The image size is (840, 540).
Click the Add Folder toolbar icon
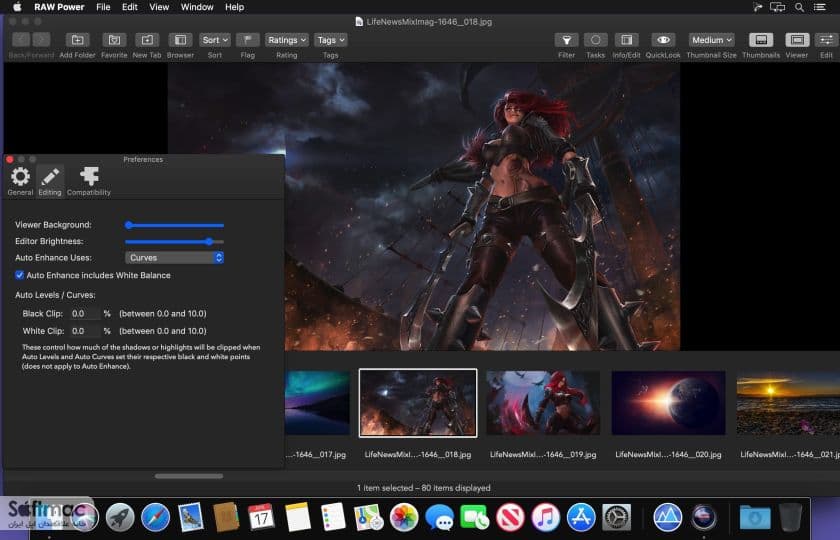[77, 40]
